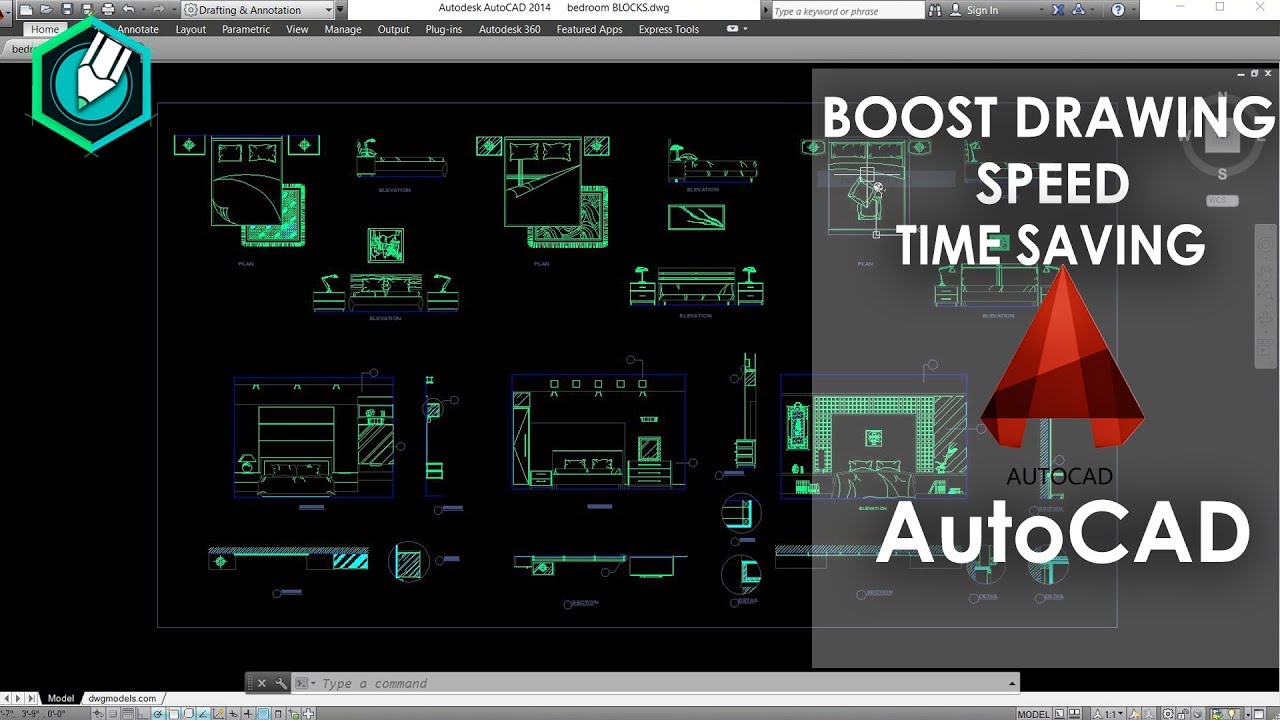Image resolution: width=1280 pixels, height=720 pixels.
Task: Open the WCS dropdown below the ViewCube
Action: point(1222,200)
